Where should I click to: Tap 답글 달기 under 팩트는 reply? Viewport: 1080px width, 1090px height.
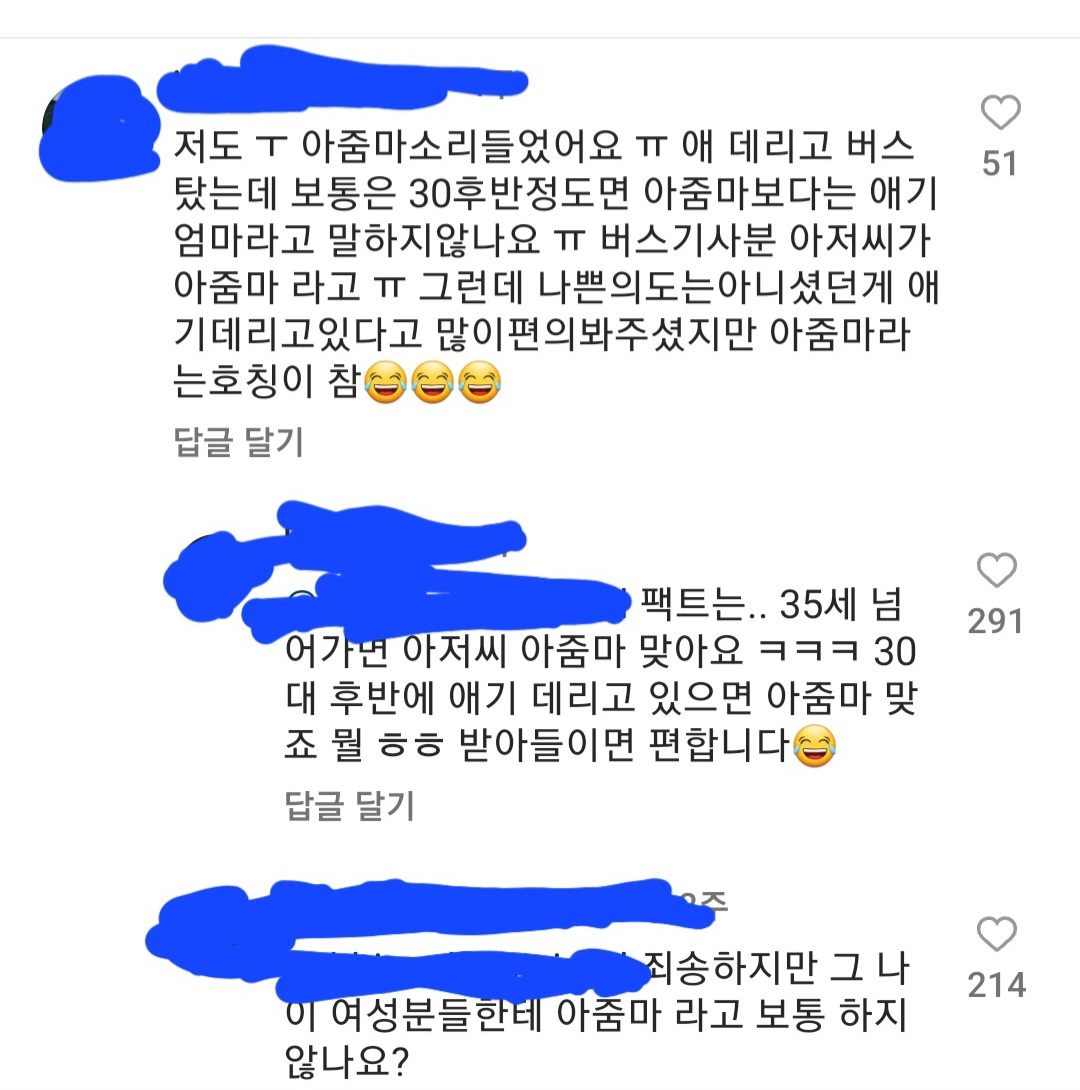coord(350,806)
